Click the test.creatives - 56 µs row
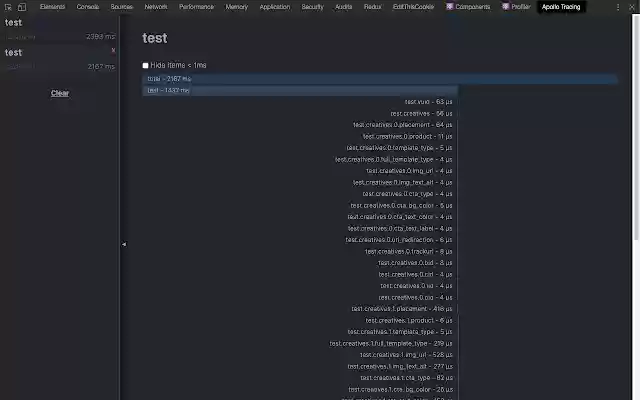 tap(421, 113)
